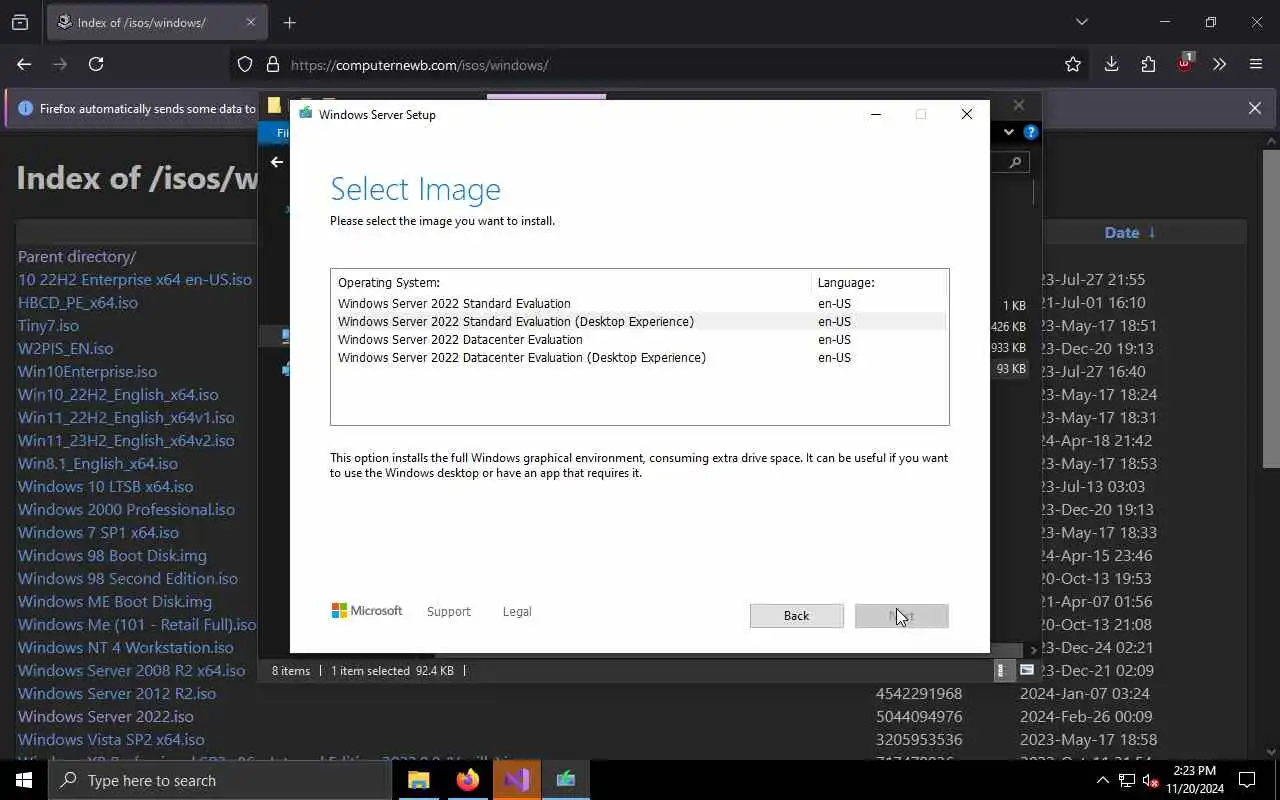Click Windows Server Setup taskbar icon
The height and width of the screenshot is (800, 1280).
(566, 780)
